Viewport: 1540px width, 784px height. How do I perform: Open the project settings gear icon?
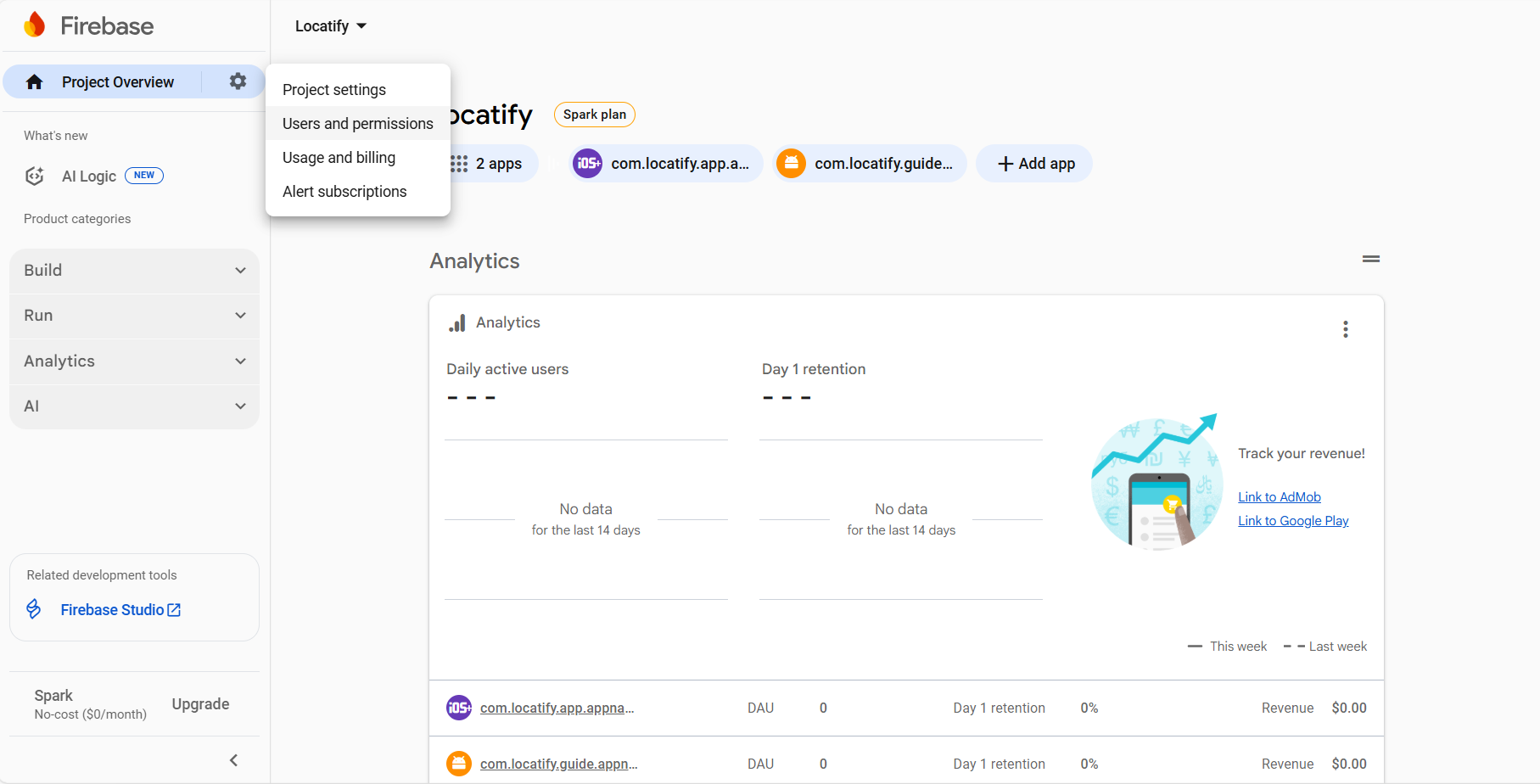[238, 81]
